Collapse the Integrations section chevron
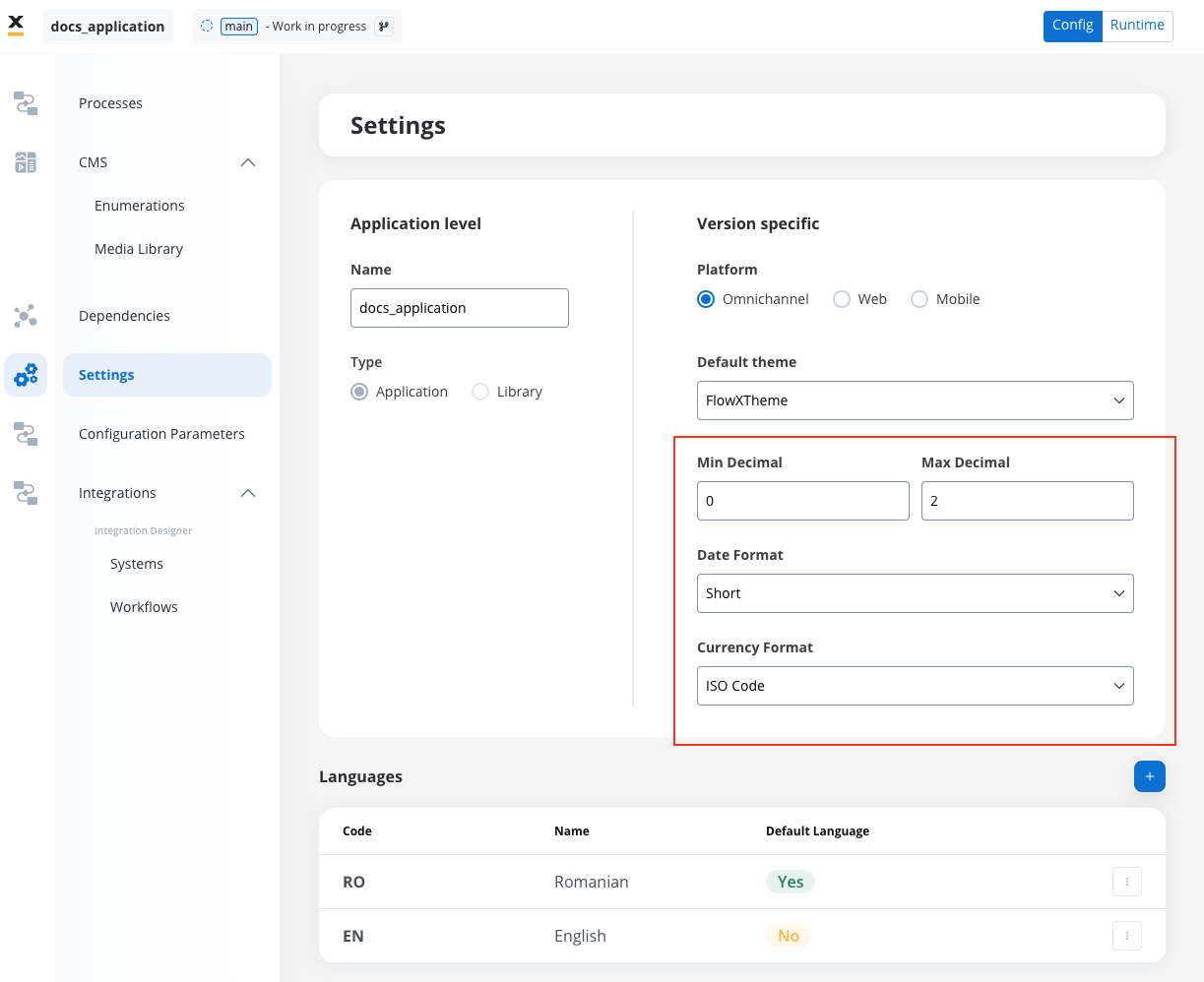 248,493
